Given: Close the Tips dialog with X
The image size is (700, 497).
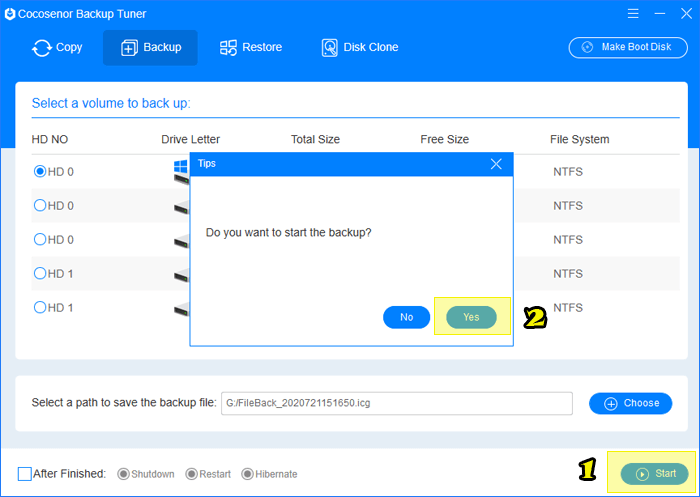Looking at the screenshot, I should point(496,164).
